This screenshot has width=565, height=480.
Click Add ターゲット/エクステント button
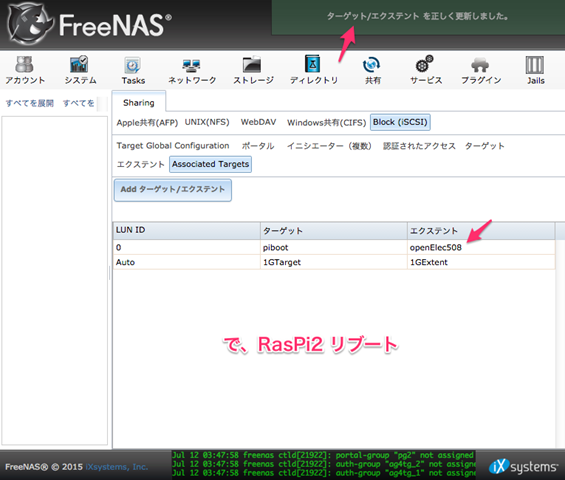pyautogui.click(x=173, y=190)
